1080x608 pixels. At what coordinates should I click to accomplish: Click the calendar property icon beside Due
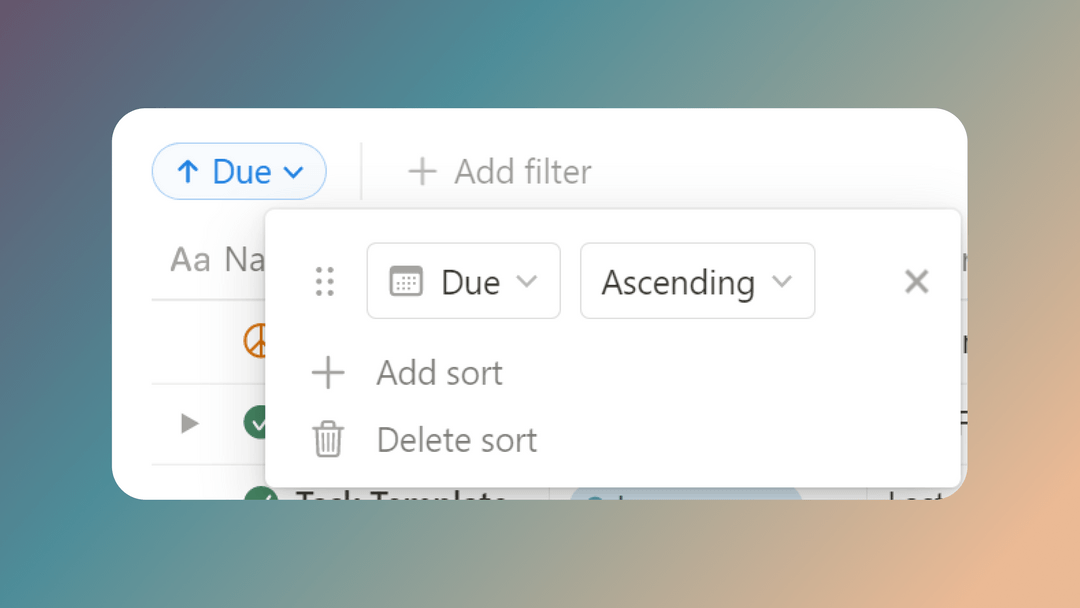pos(406,281)
